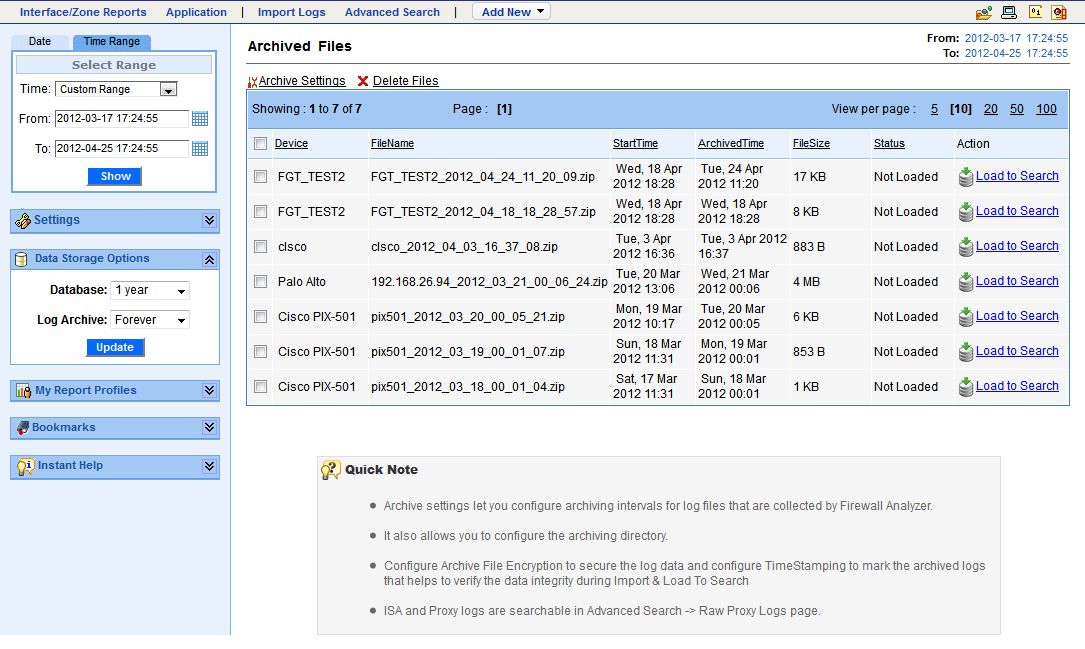Viewport: 1085px width, 649px height.
Task: Click the load icon for the clsco archive row
Action: [965, 247]
